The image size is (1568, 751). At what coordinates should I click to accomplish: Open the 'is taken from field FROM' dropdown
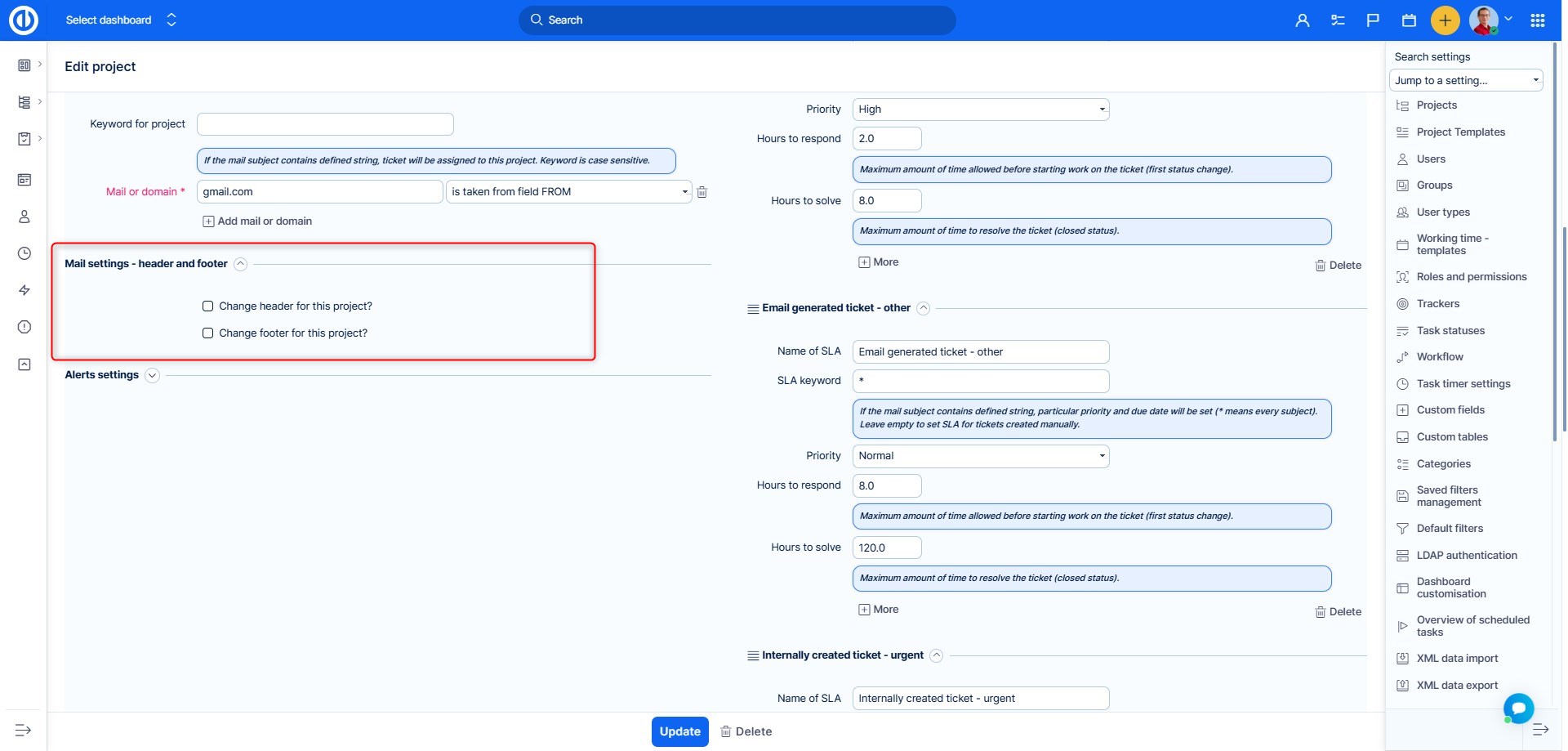click(569, 192)
